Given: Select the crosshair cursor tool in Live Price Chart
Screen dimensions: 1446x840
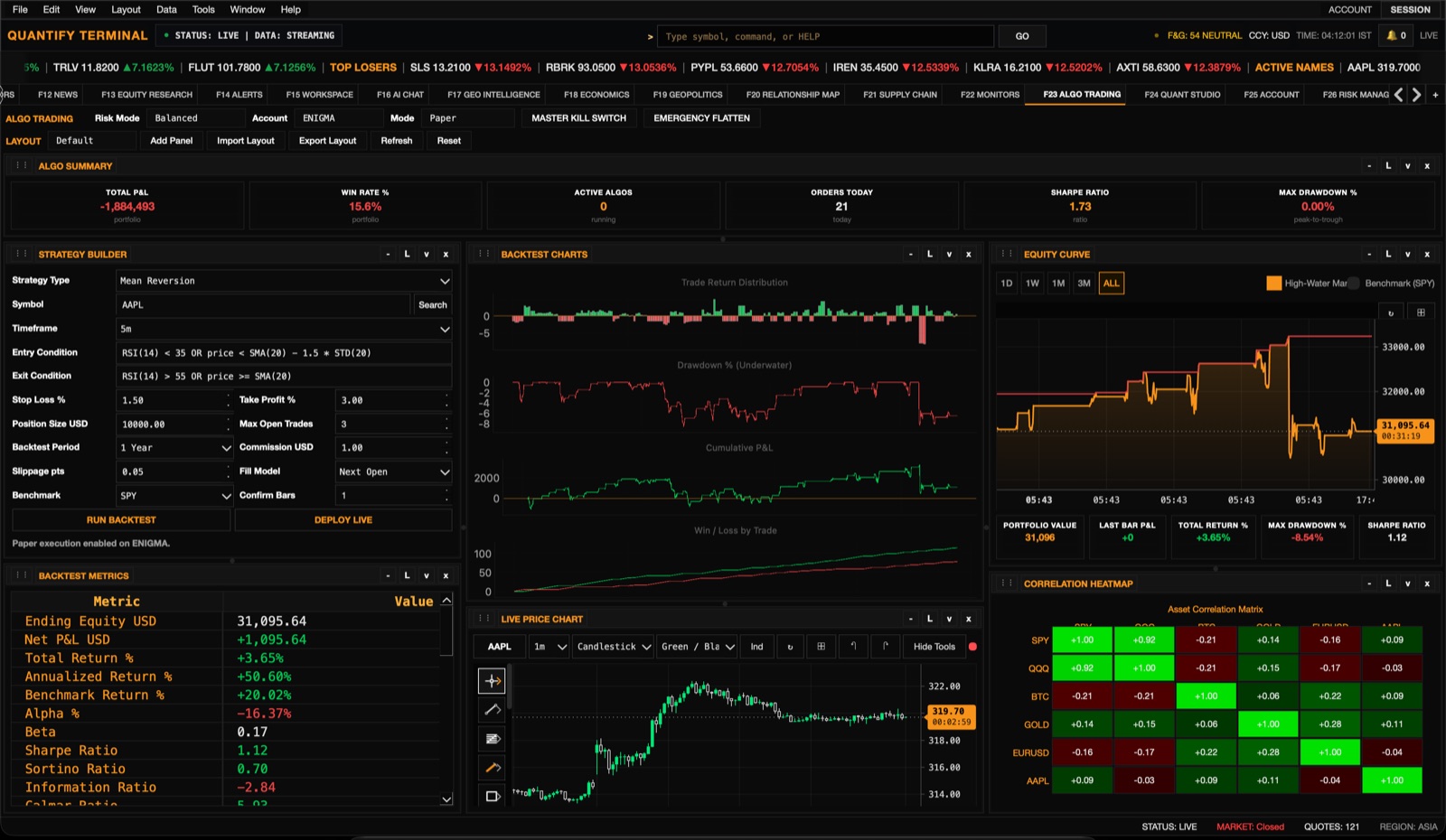Looking at the screenshot, I should point(492,681).
